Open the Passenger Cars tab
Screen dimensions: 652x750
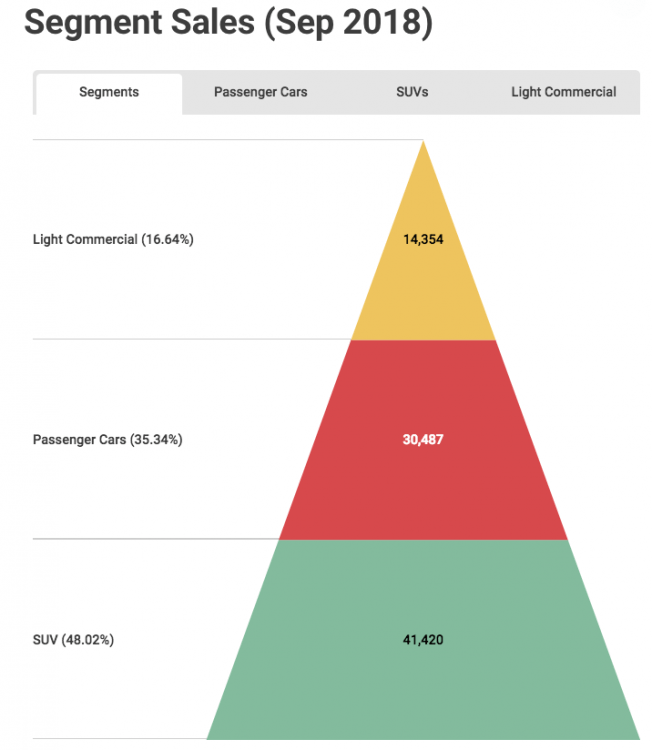pyautogui.click(x=260, y=92)
